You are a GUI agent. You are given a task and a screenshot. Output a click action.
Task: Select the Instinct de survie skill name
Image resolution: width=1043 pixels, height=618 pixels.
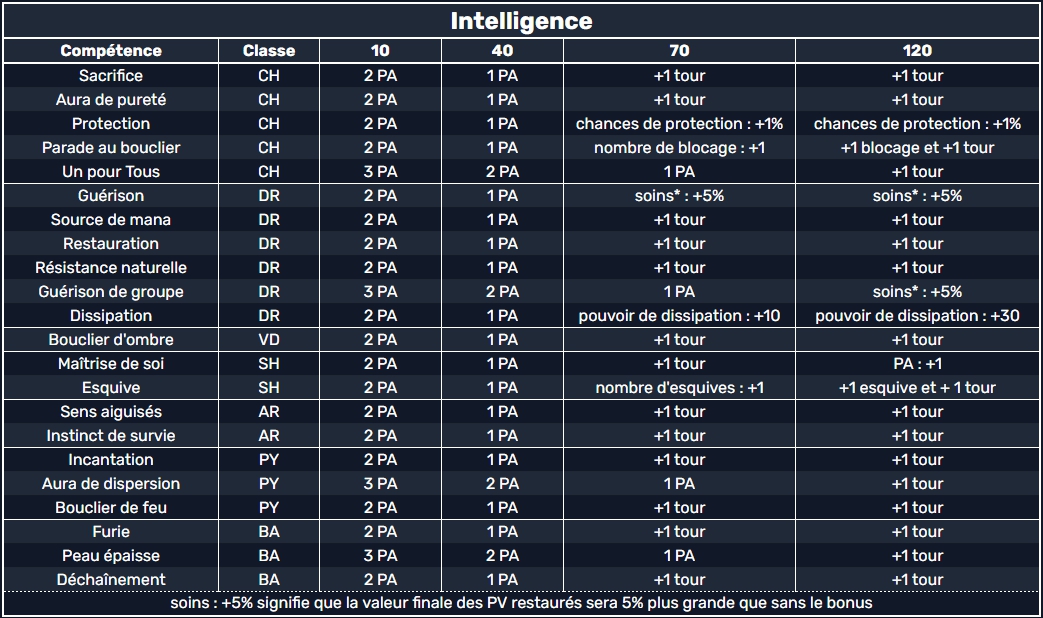(x=111, y=436)
